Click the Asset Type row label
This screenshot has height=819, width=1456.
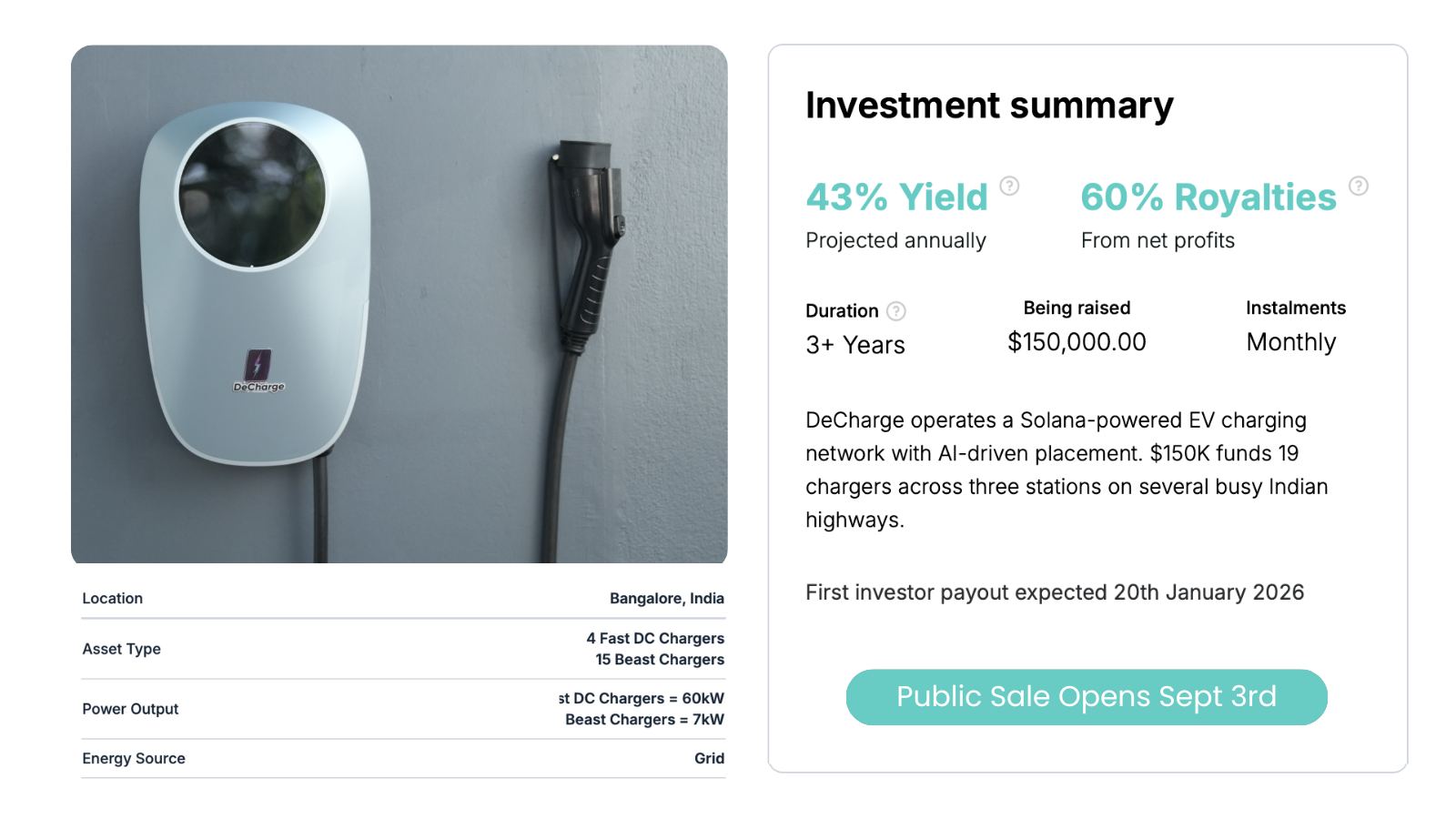pyautogui.click(x=122, y=649)
